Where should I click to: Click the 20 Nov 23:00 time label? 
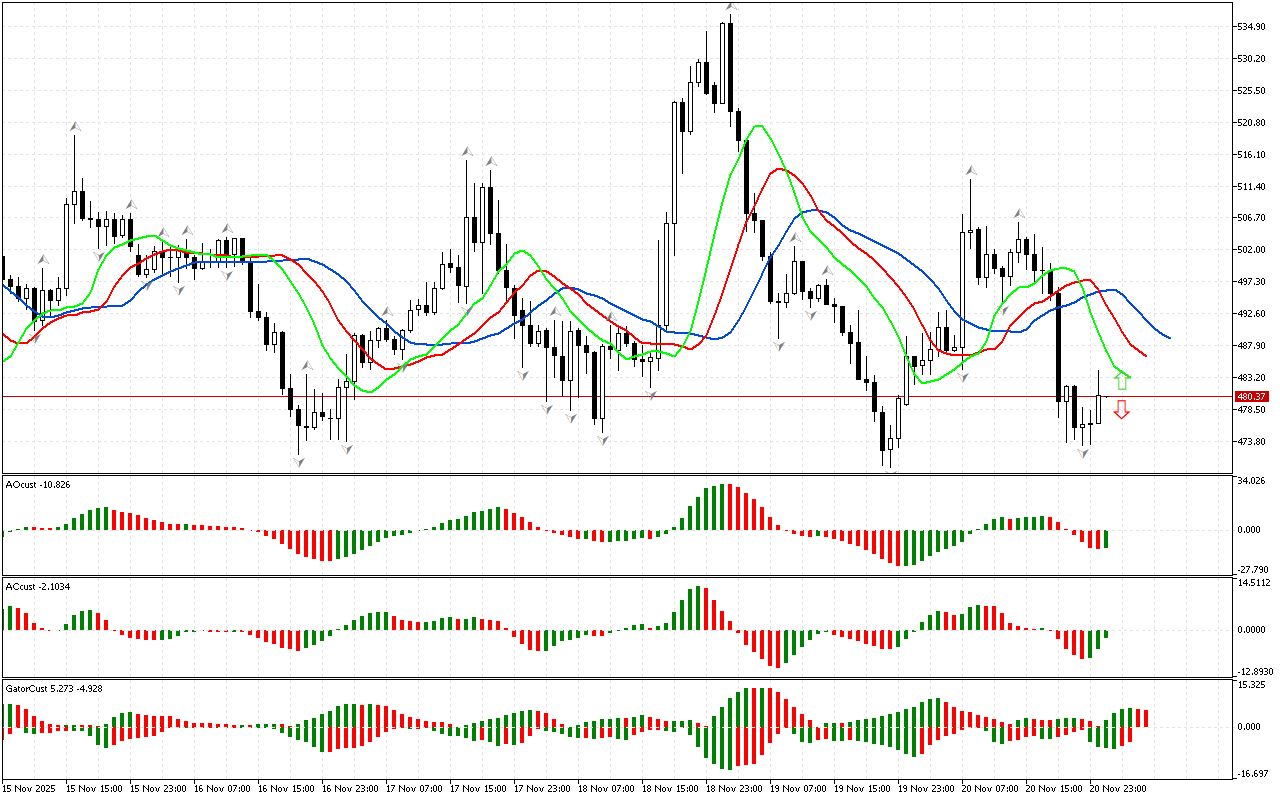click(x=1116, y=788)
